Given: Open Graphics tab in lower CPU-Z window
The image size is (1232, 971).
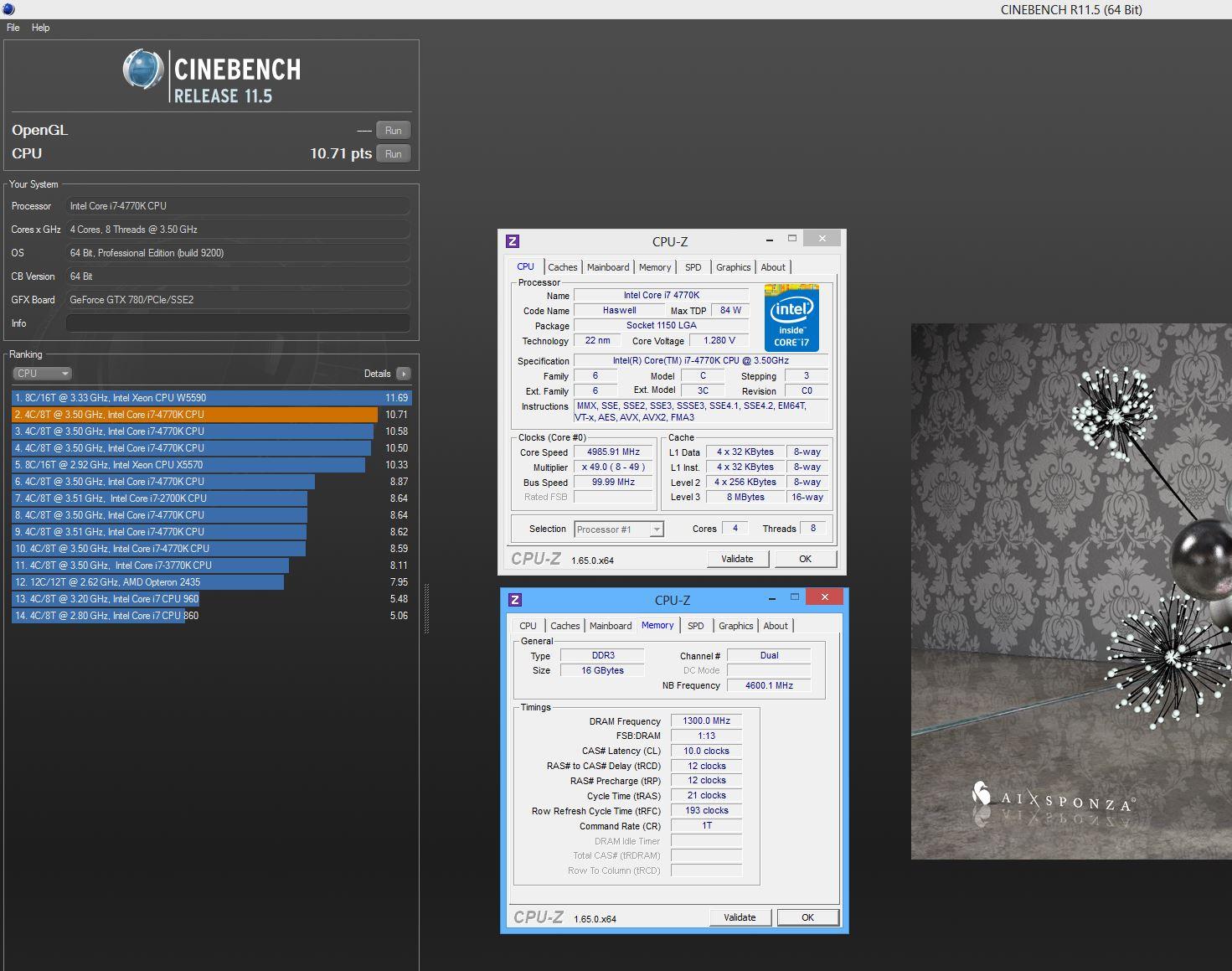Looking at the screenshot, I should click(x=736, y=626).
